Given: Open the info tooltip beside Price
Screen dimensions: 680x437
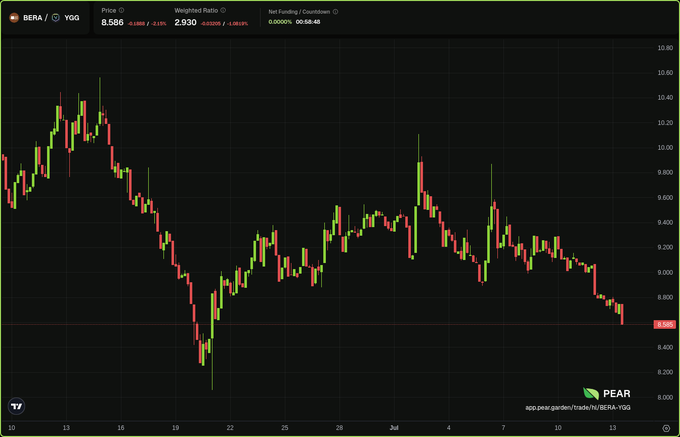Looking at the screenshot, I should point(121,10).
